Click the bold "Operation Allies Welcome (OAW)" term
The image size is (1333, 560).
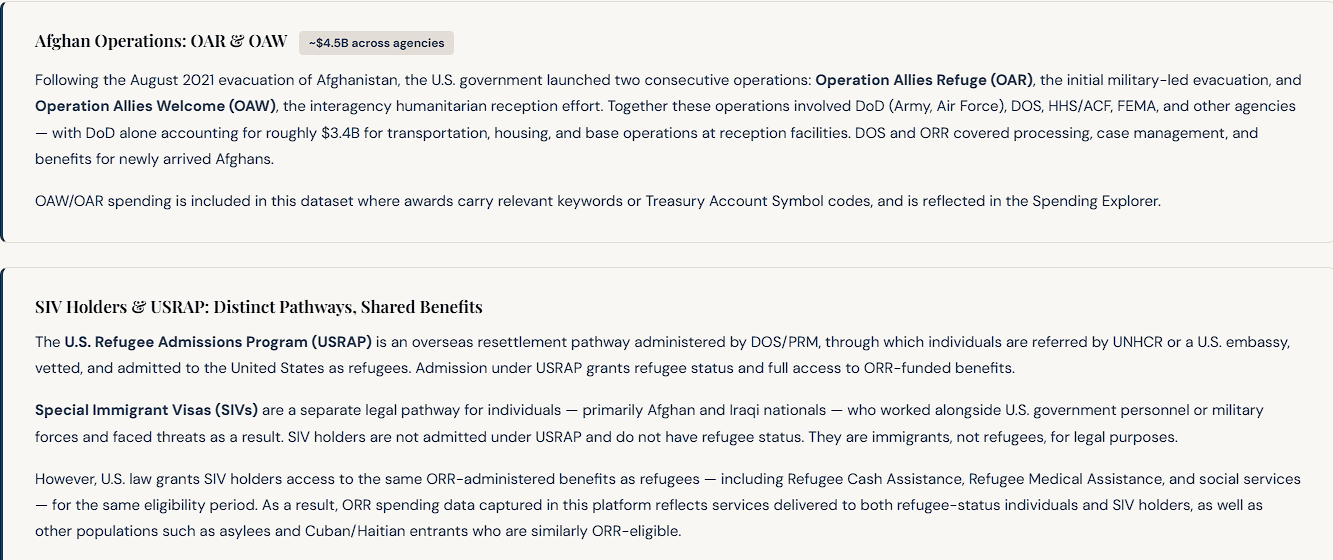(x=155, y=106)
